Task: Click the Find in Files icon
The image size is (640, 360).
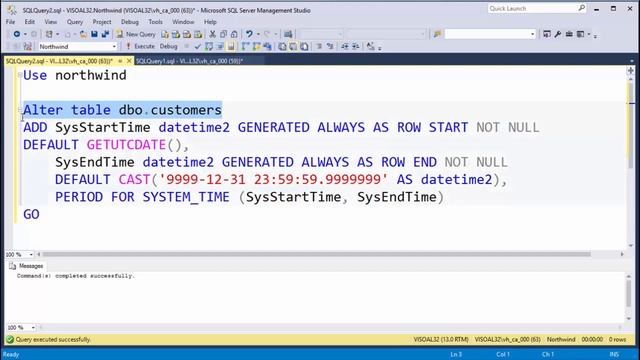Action: click(x=437, y=34)
